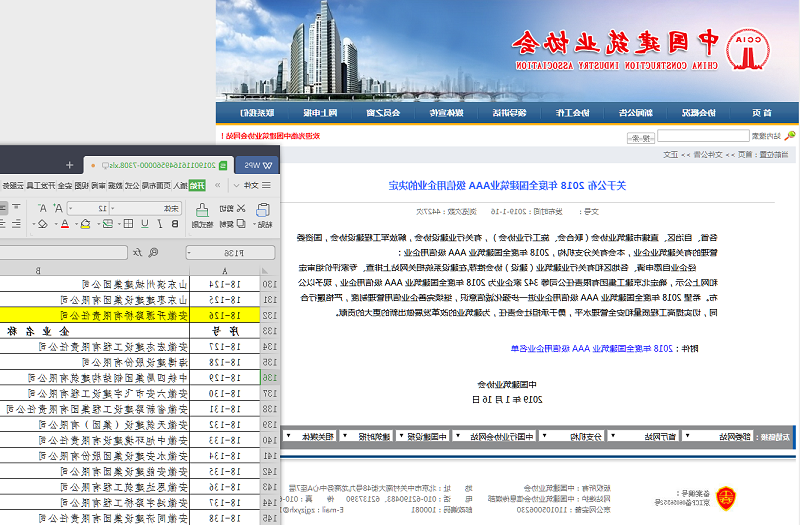Click the horizontal align icon below top-align
This screenshot has width=800, height=525.
(x=16, y=223)
